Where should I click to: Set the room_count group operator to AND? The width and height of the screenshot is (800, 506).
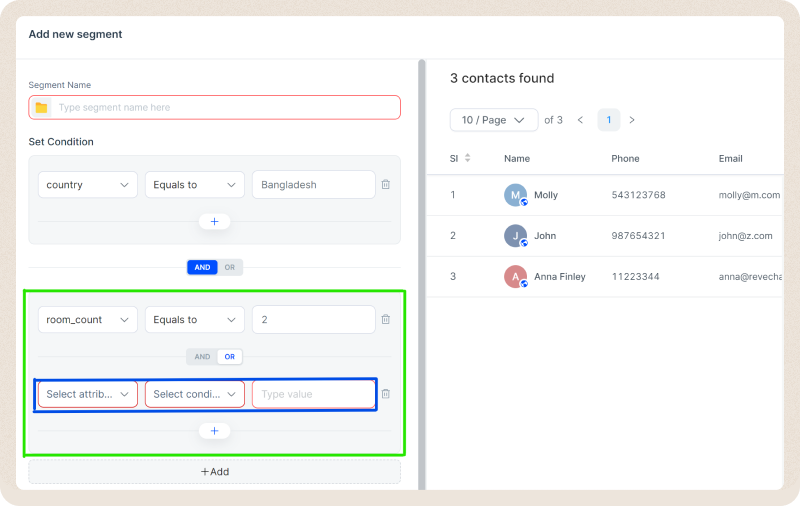tap(202, 357)
